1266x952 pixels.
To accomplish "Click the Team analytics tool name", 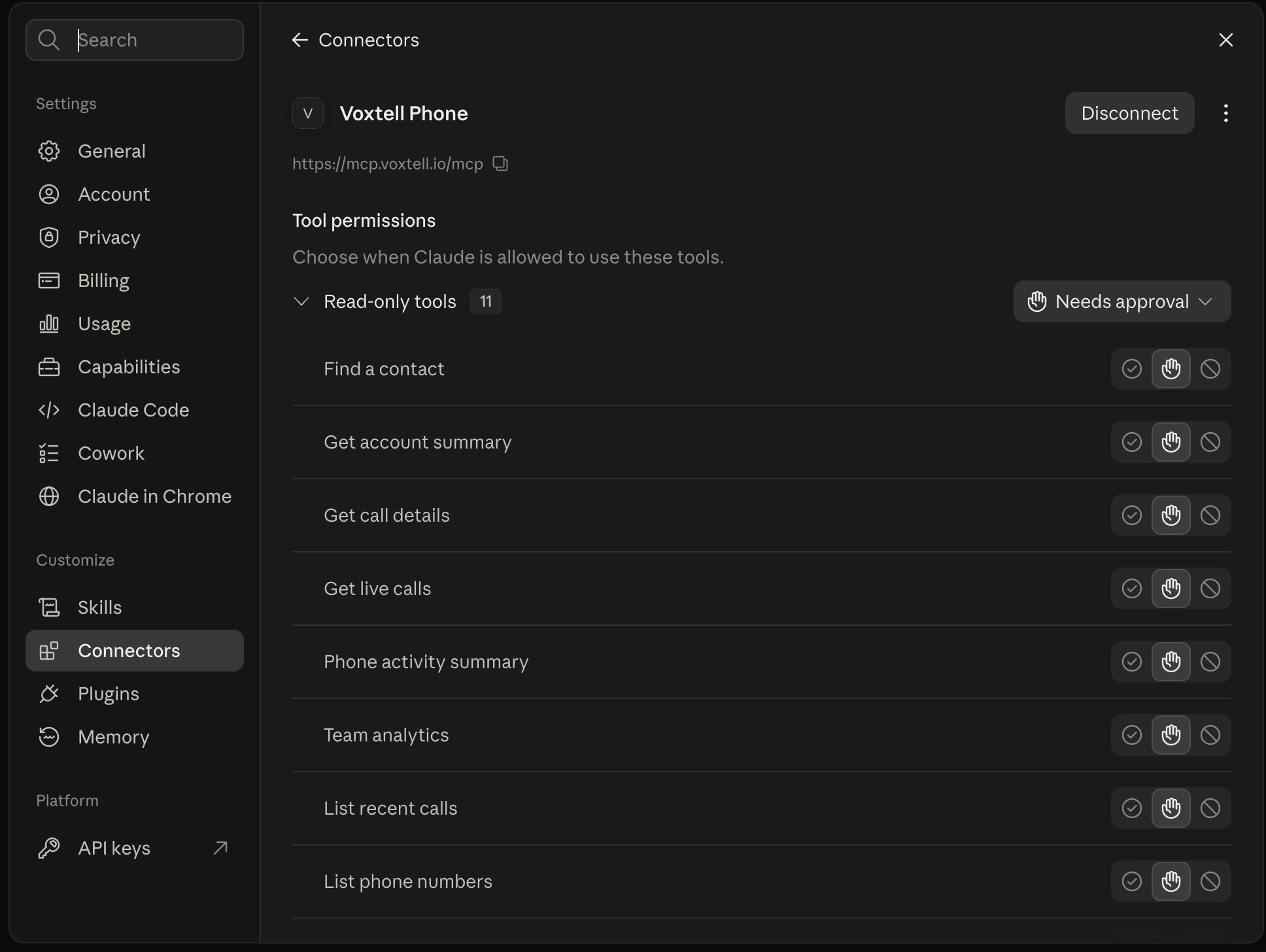I will coord(386,735).
